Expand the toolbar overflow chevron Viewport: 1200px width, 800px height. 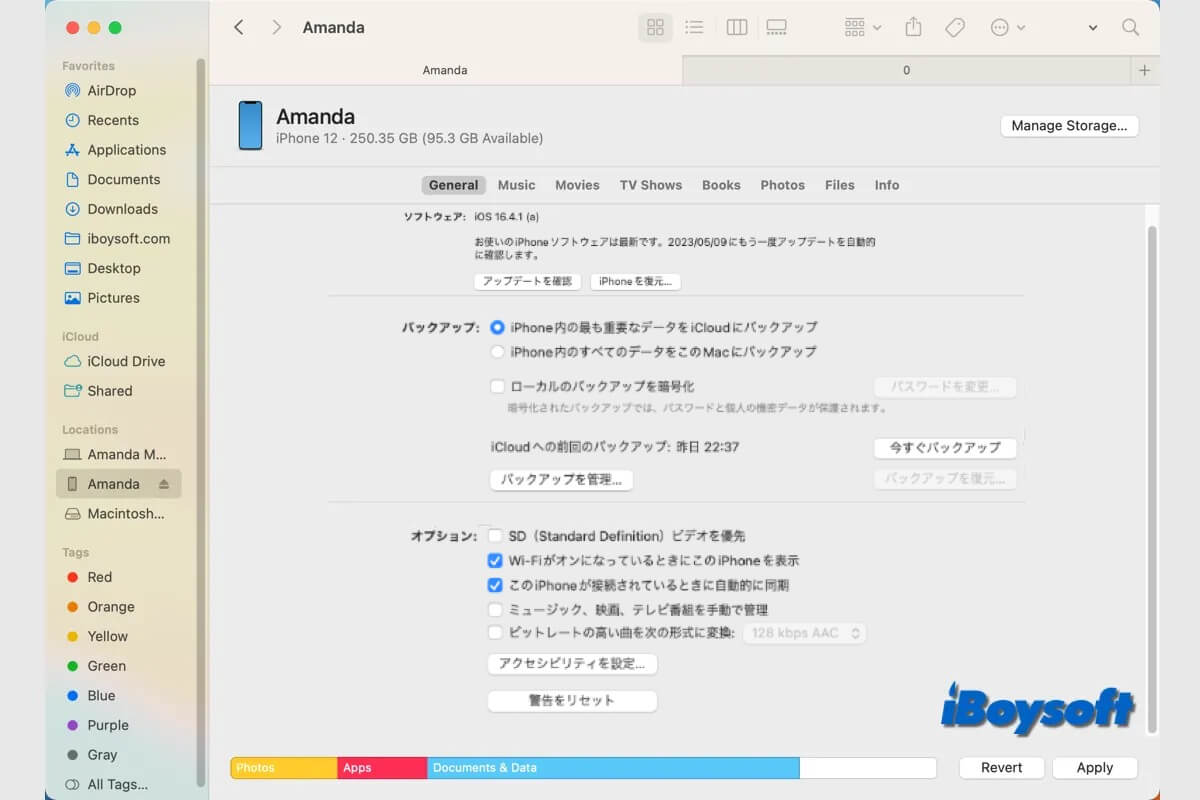[1093, 28]
